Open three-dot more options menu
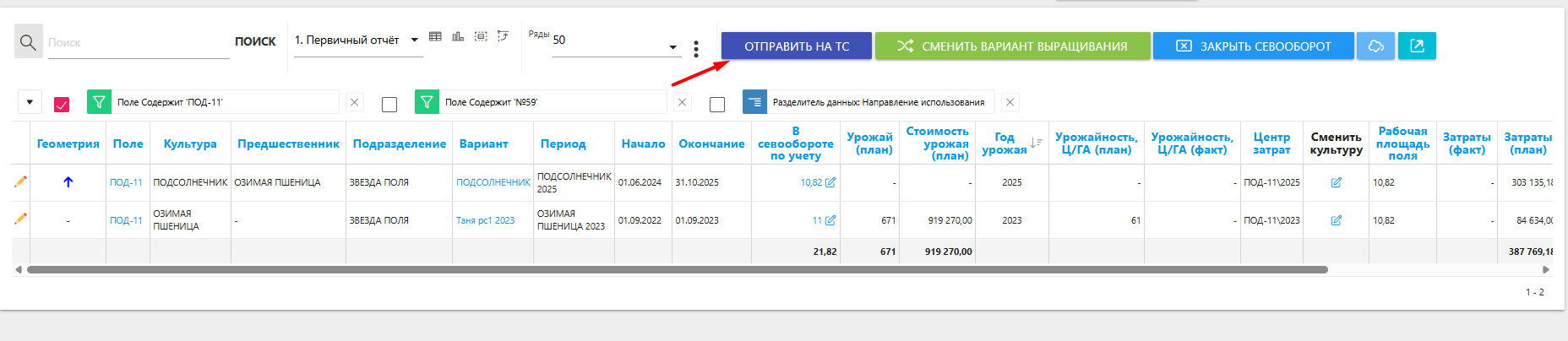 click(x=695, y=49)
